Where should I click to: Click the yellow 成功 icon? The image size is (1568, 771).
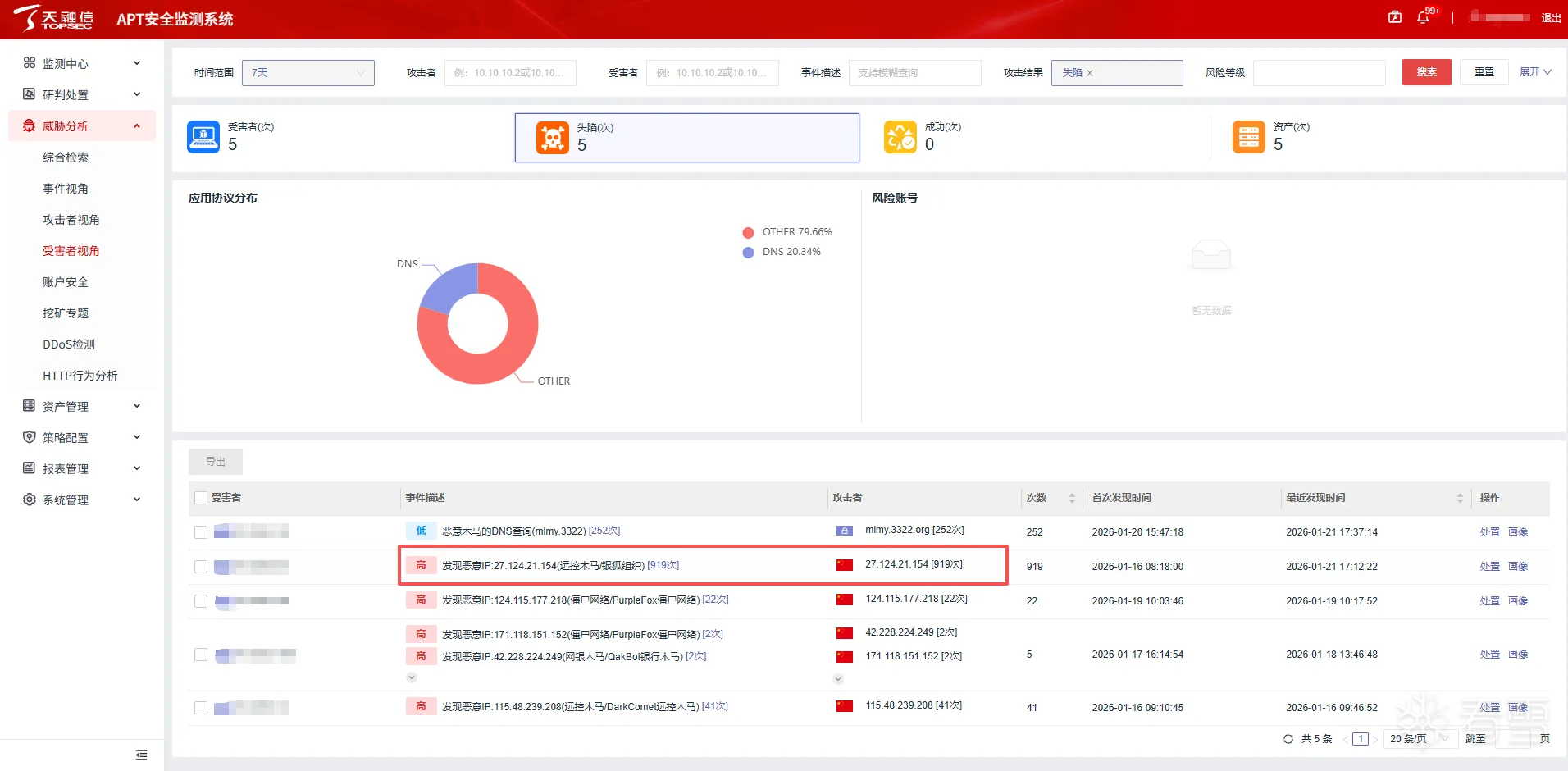coord(900,137)
